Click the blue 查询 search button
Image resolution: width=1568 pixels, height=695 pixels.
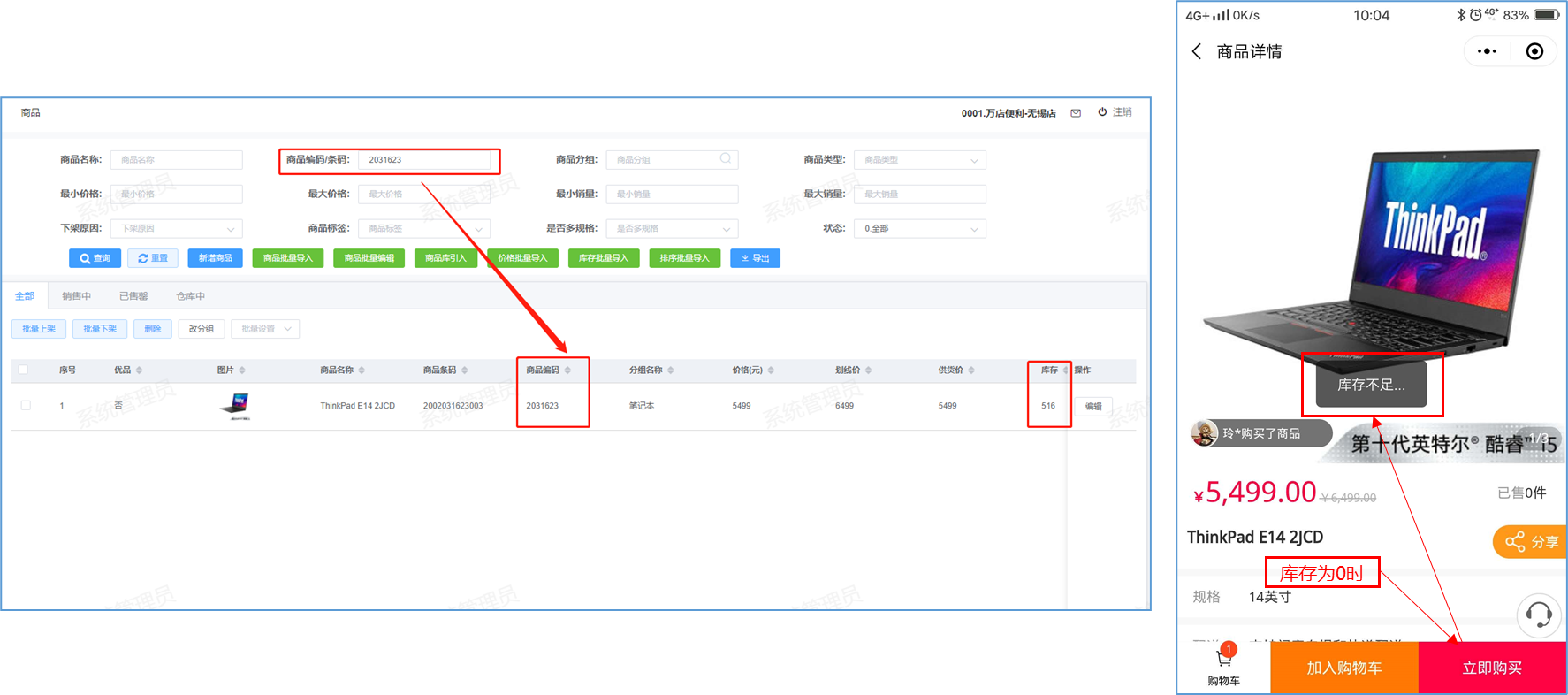tap(95, 258)
